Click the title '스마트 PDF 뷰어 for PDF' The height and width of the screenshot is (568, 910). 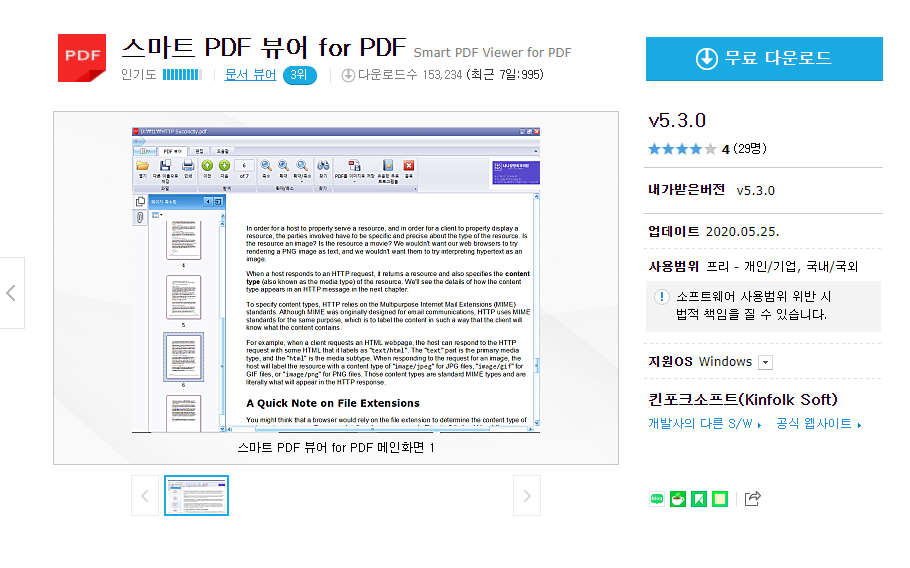(x=263, y=48)
